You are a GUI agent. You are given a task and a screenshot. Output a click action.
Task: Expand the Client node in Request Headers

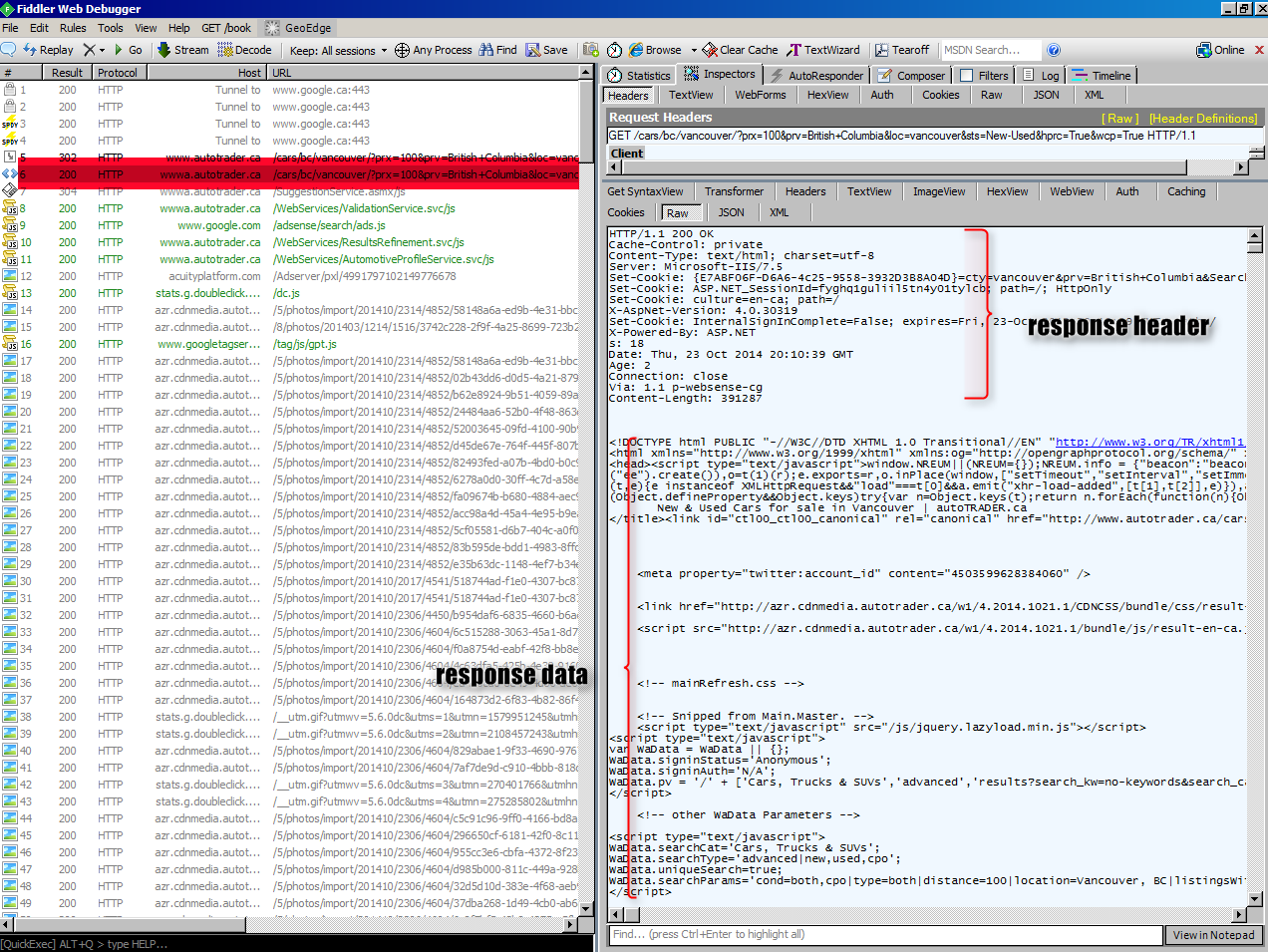click(626, 153)
